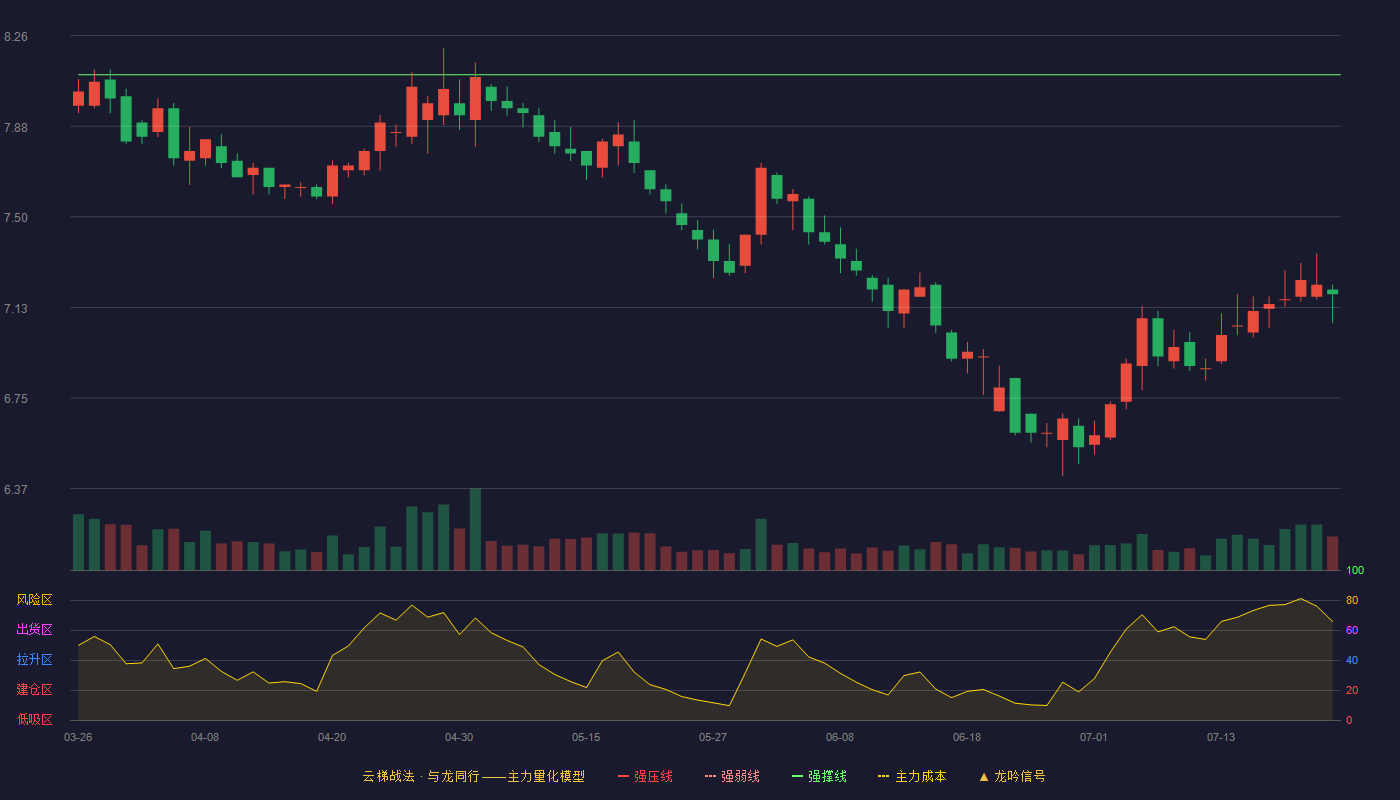Click the 03-26 date axis label
This screenshot has width=1400, height=800.
click(78, 737)
